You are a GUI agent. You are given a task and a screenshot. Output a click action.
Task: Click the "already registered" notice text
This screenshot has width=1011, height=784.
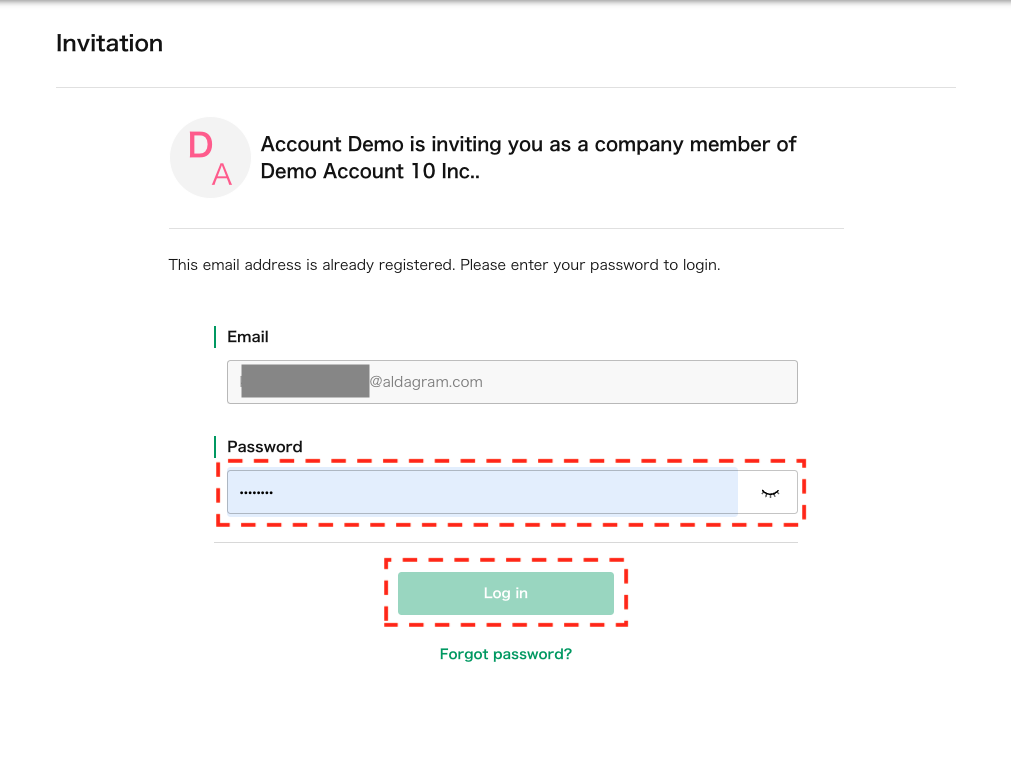tap(312, 265)
